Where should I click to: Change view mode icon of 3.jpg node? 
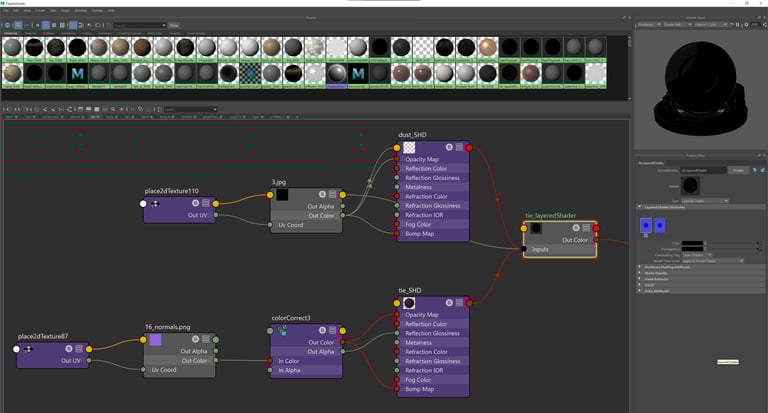[x=332, y=194]
